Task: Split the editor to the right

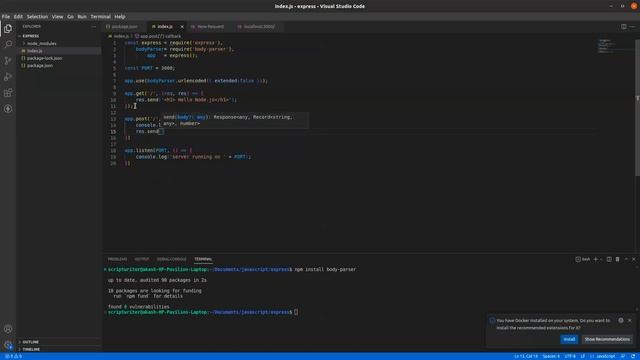Action: tap(624, 27)
